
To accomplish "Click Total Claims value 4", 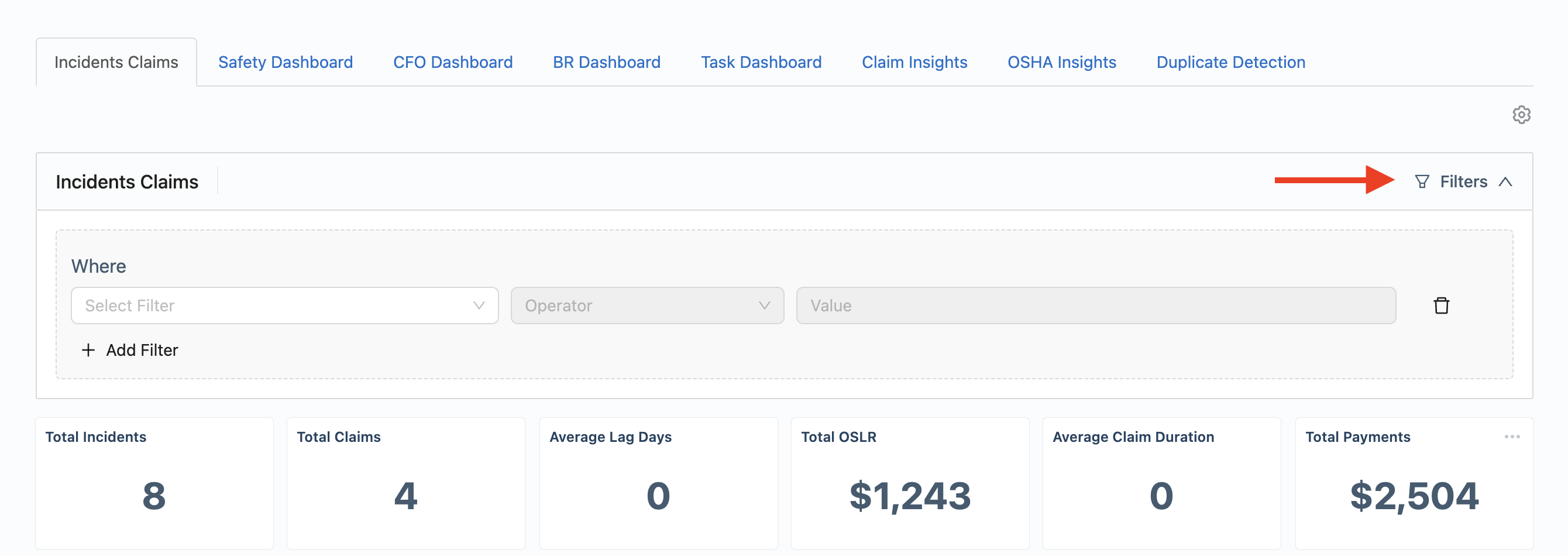I will click(x=405, y=495).
